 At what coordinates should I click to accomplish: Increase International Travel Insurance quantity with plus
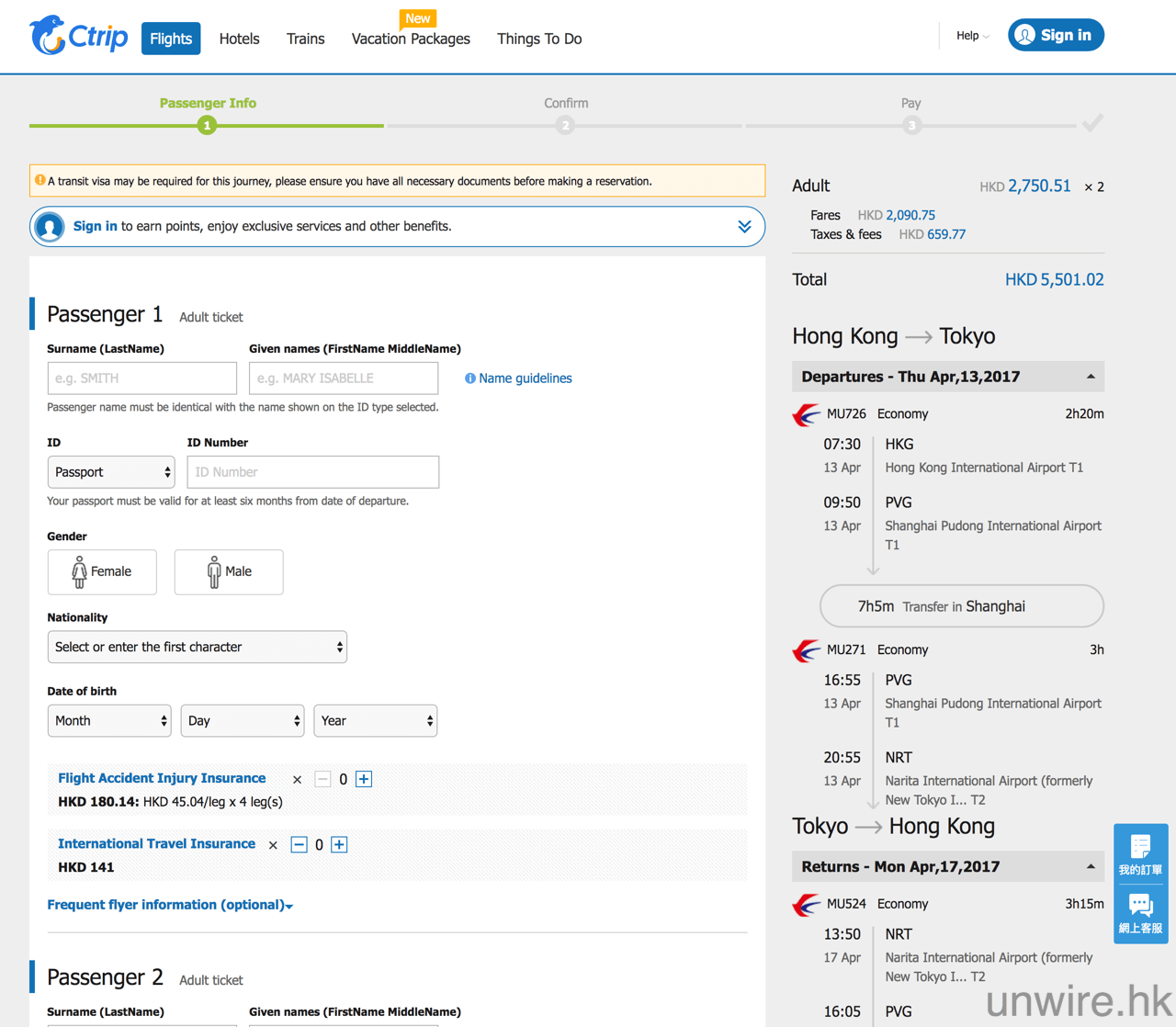click(x=339, y=844)
